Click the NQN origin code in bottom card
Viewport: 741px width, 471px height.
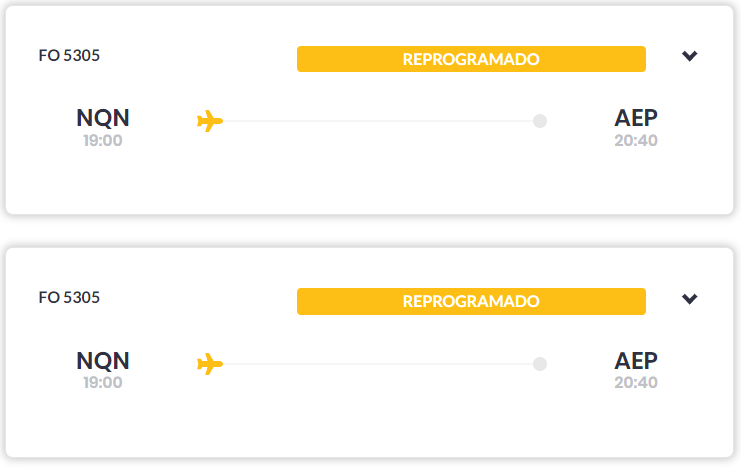(x=103, y=361)
